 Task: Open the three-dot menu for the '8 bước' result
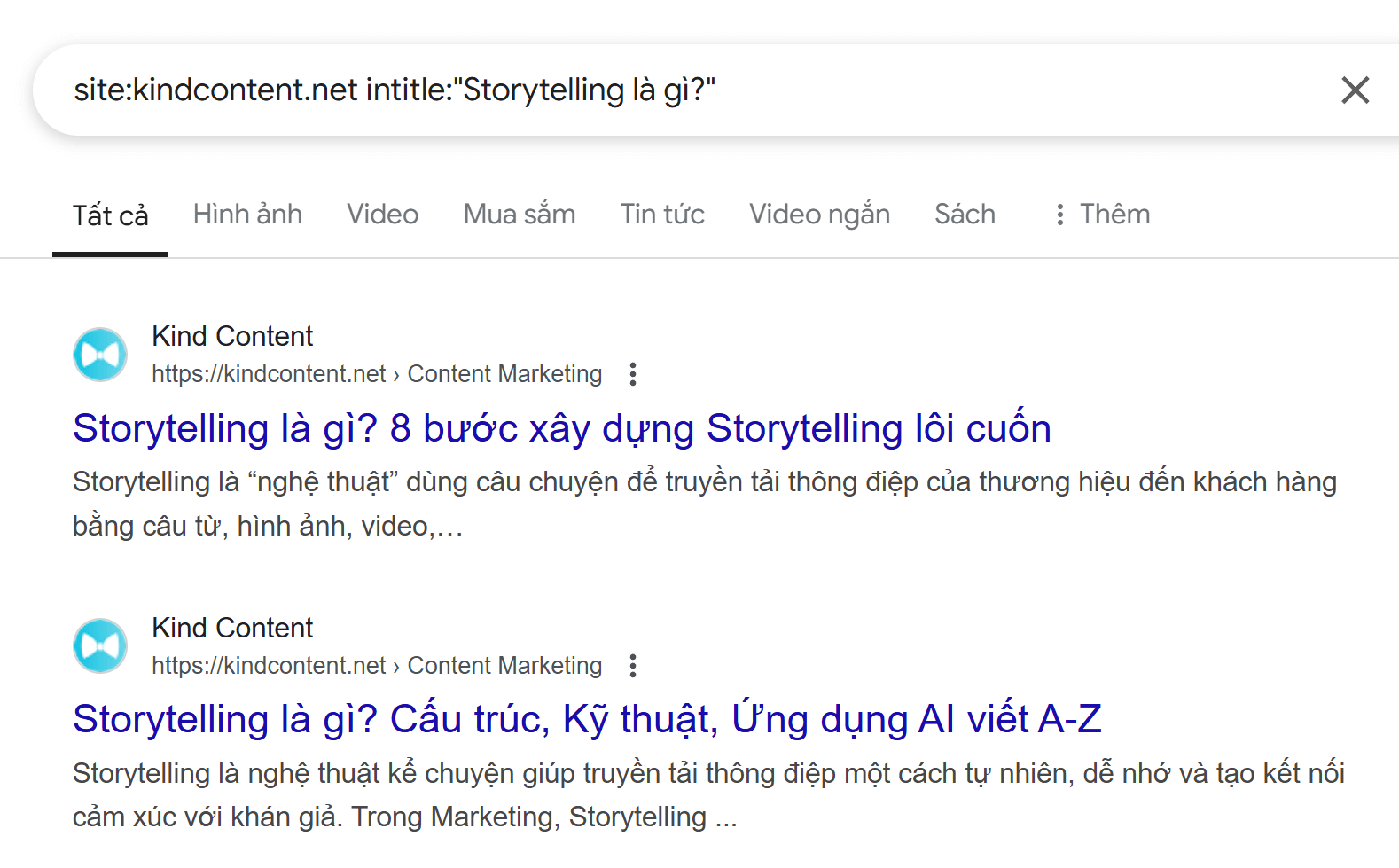click(633, 374)
